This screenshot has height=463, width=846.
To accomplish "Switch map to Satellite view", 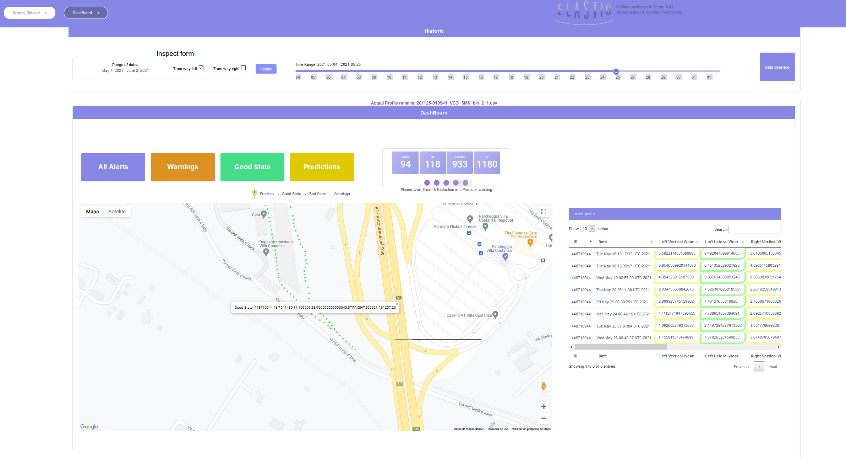I will click(x=118, y=211).
